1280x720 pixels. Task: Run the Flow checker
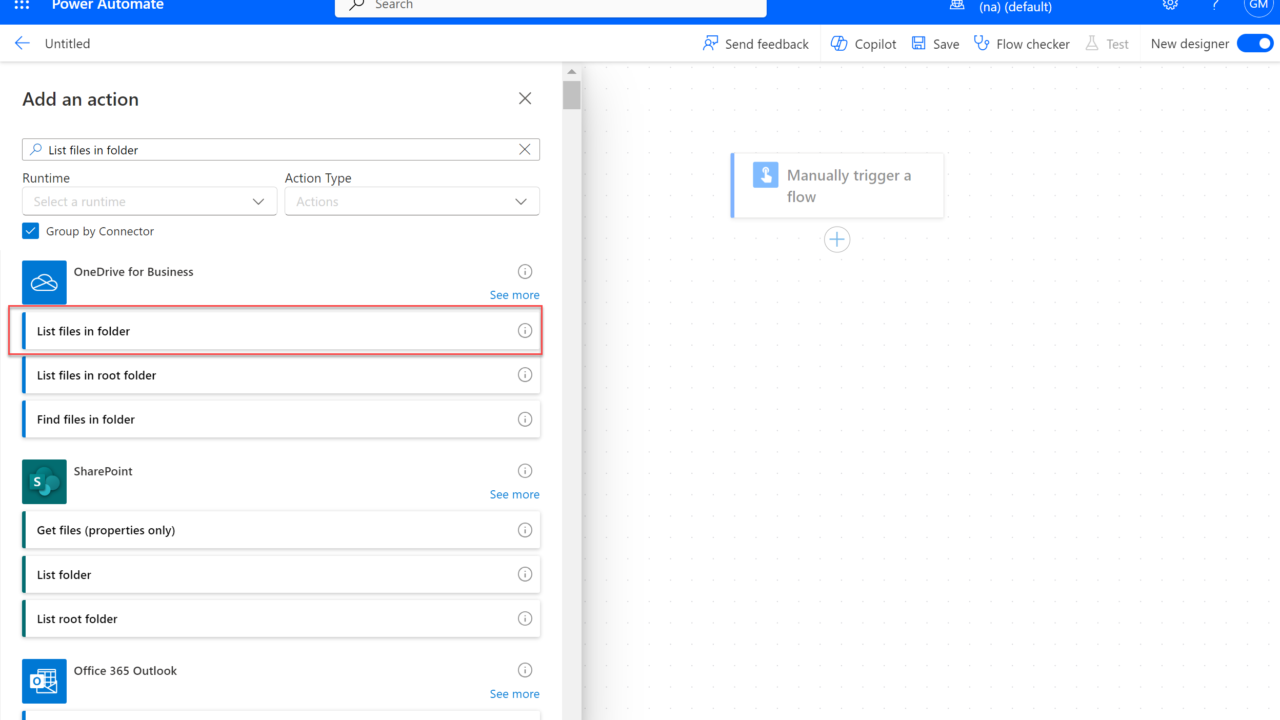coord(1021,44)
